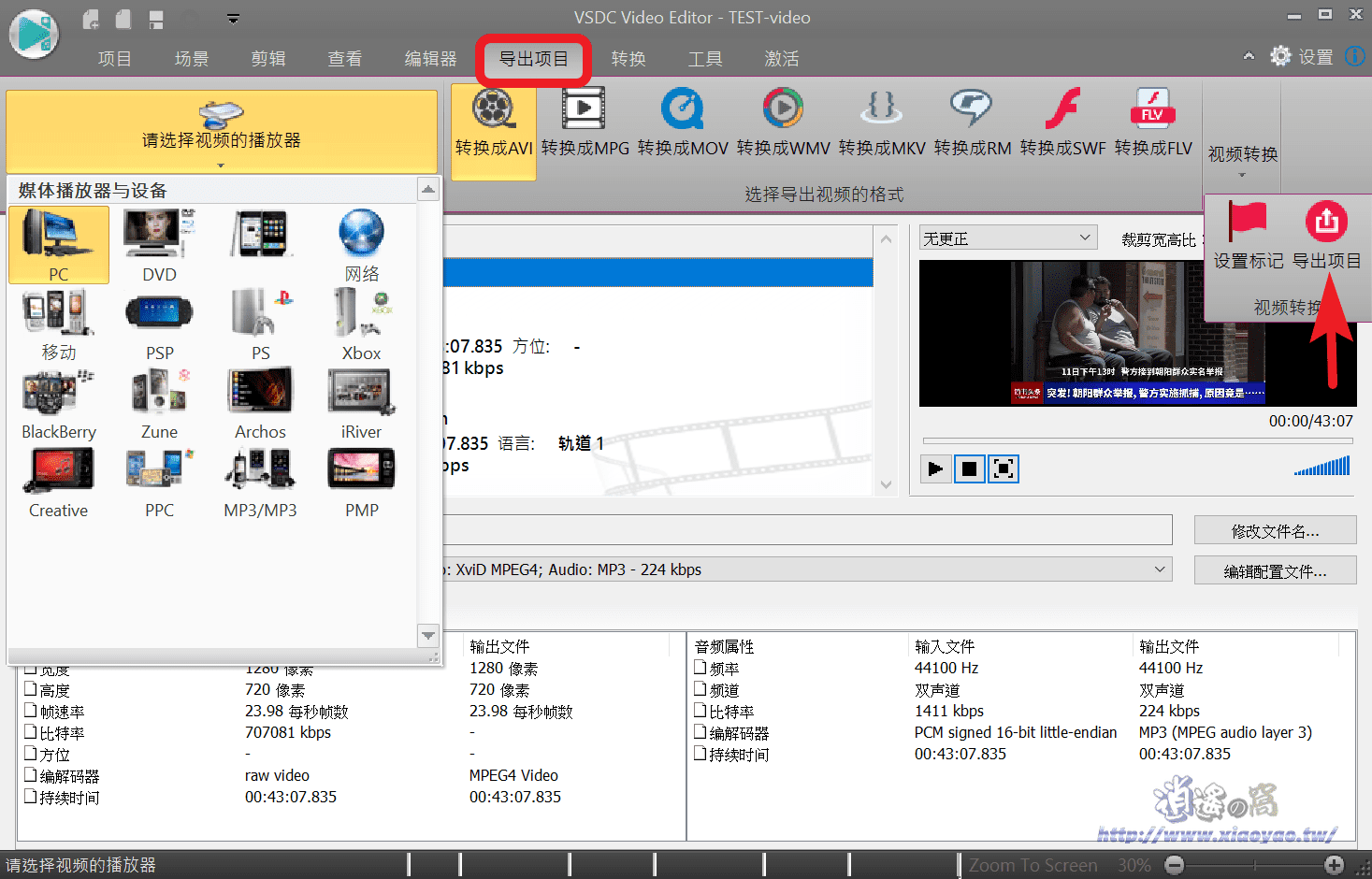Toggle the video 持续时间 checkbox
Screen dimensions: 1372x879
(x=30, y=797)
